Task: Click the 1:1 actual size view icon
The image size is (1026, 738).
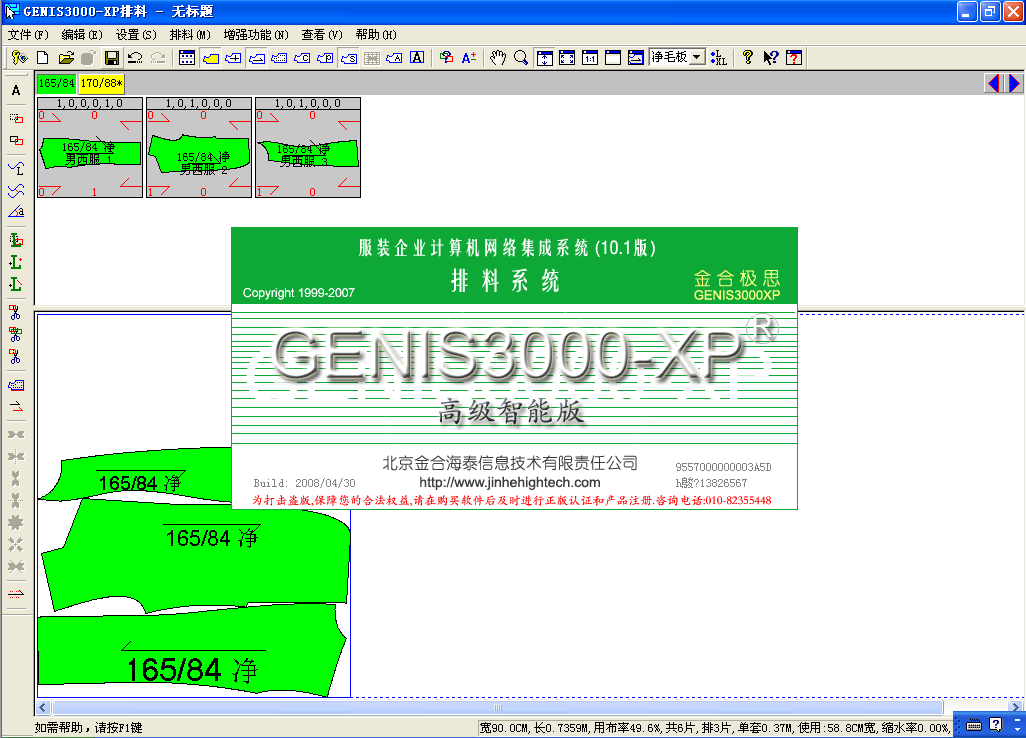Action: [590, 58]
